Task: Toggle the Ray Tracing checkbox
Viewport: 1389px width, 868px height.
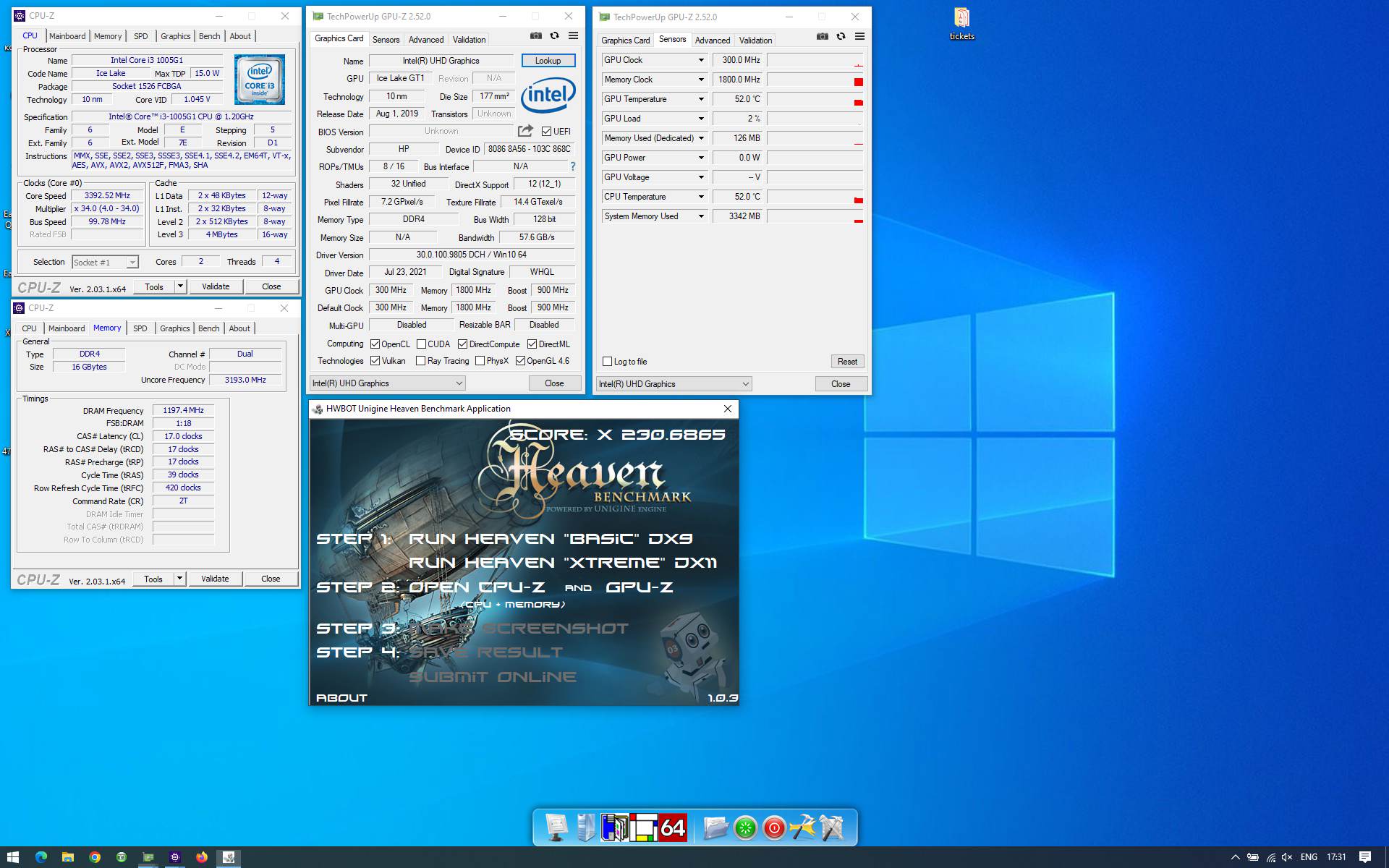Action: [421, 361]
